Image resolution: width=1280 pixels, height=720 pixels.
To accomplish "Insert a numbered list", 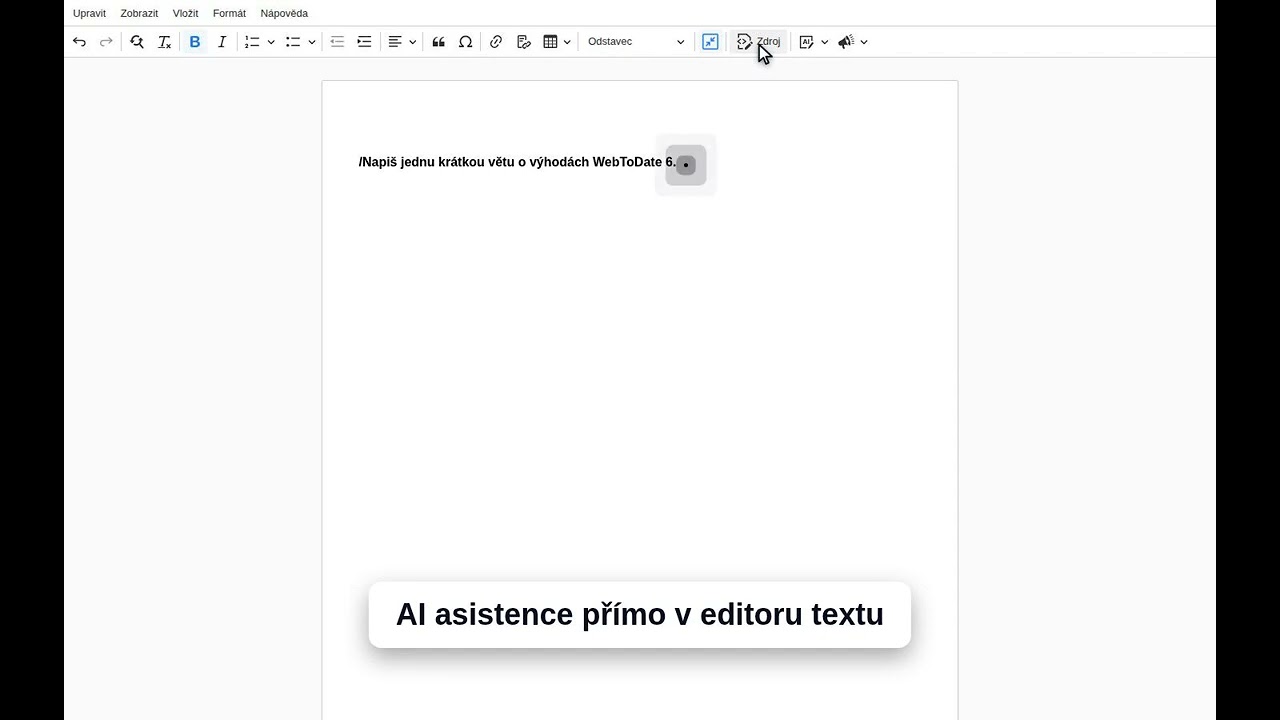I will point(252,42).
